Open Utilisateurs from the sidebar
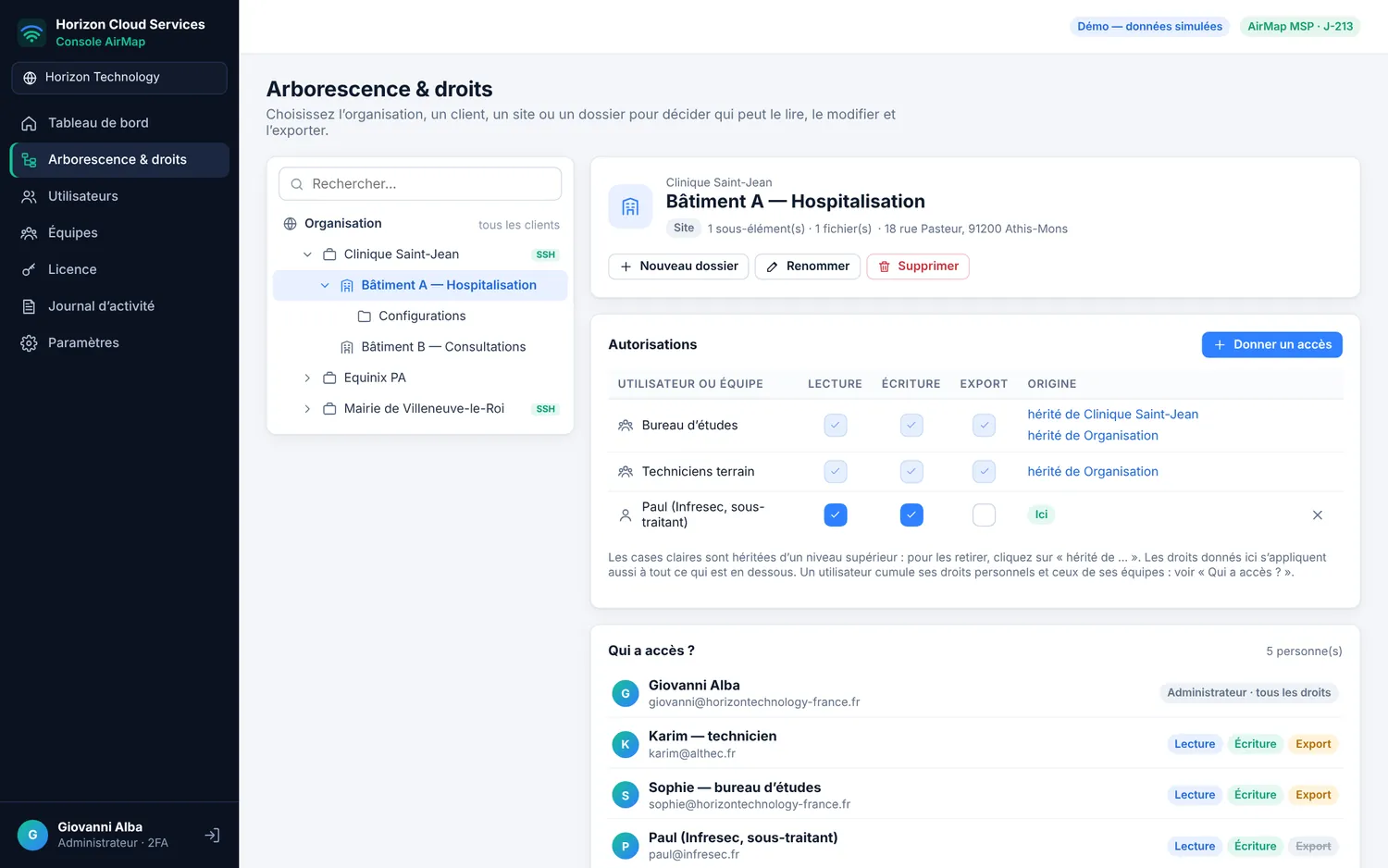This screenshot has width=1388, height=868. click(x=119, y=196)
